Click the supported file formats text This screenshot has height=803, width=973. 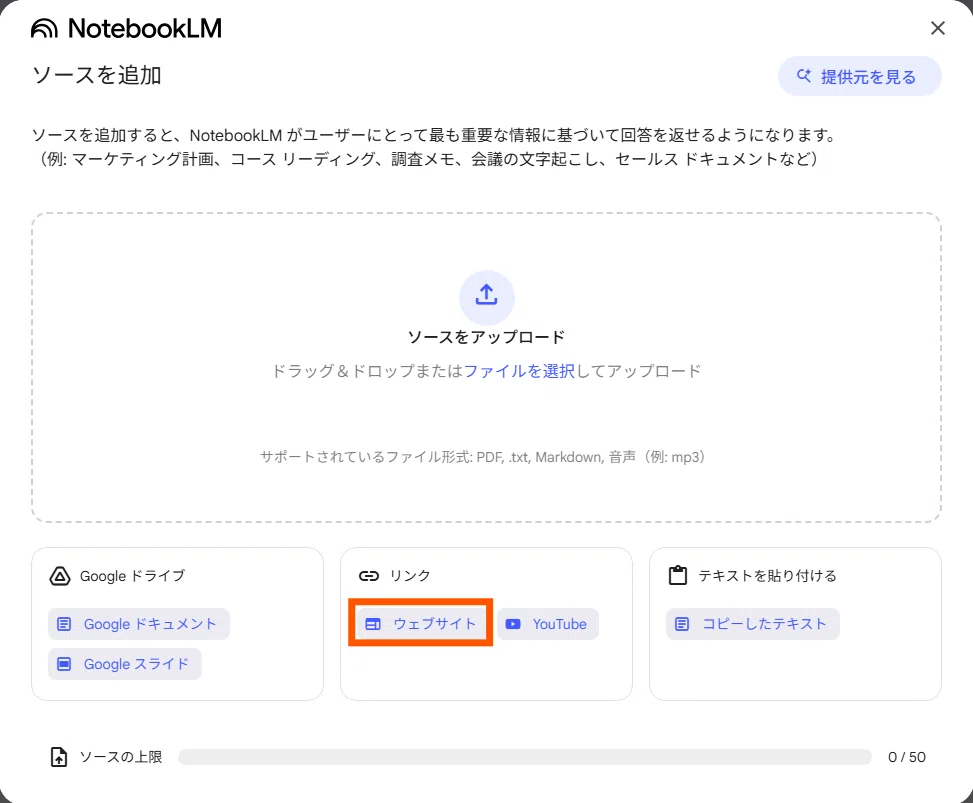483,457
